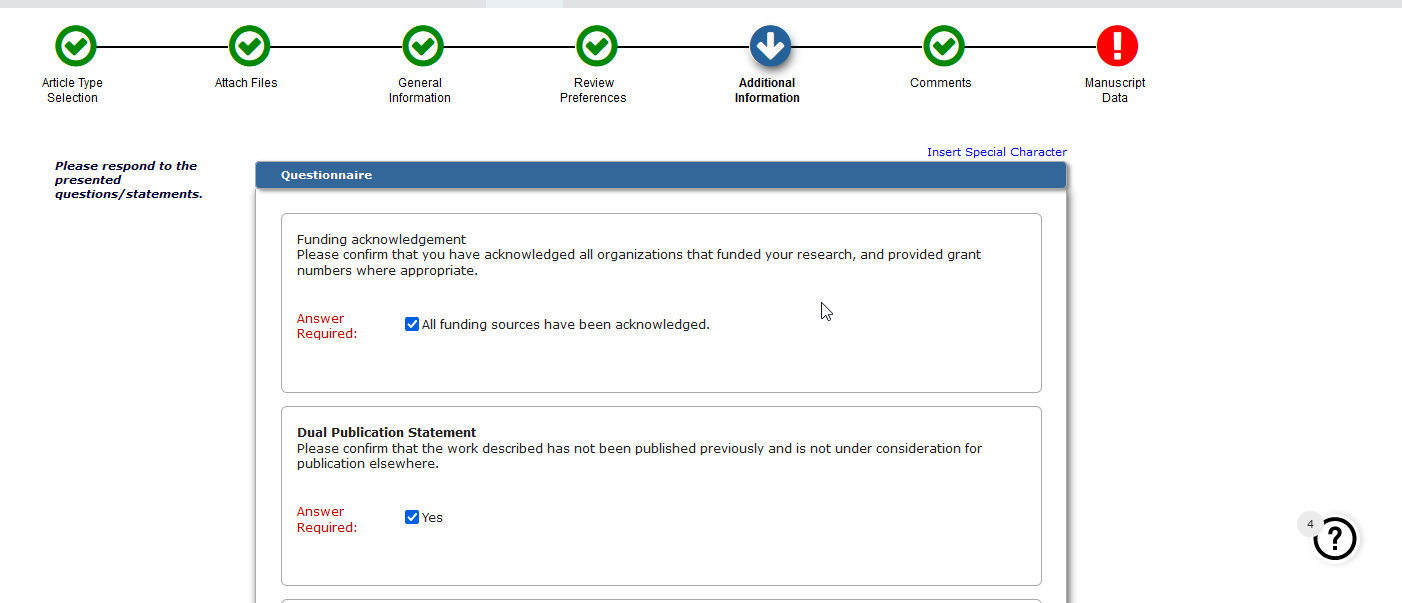Click the General Information step label
Screen dimensions: 1402x603
(x=420, y=90)
